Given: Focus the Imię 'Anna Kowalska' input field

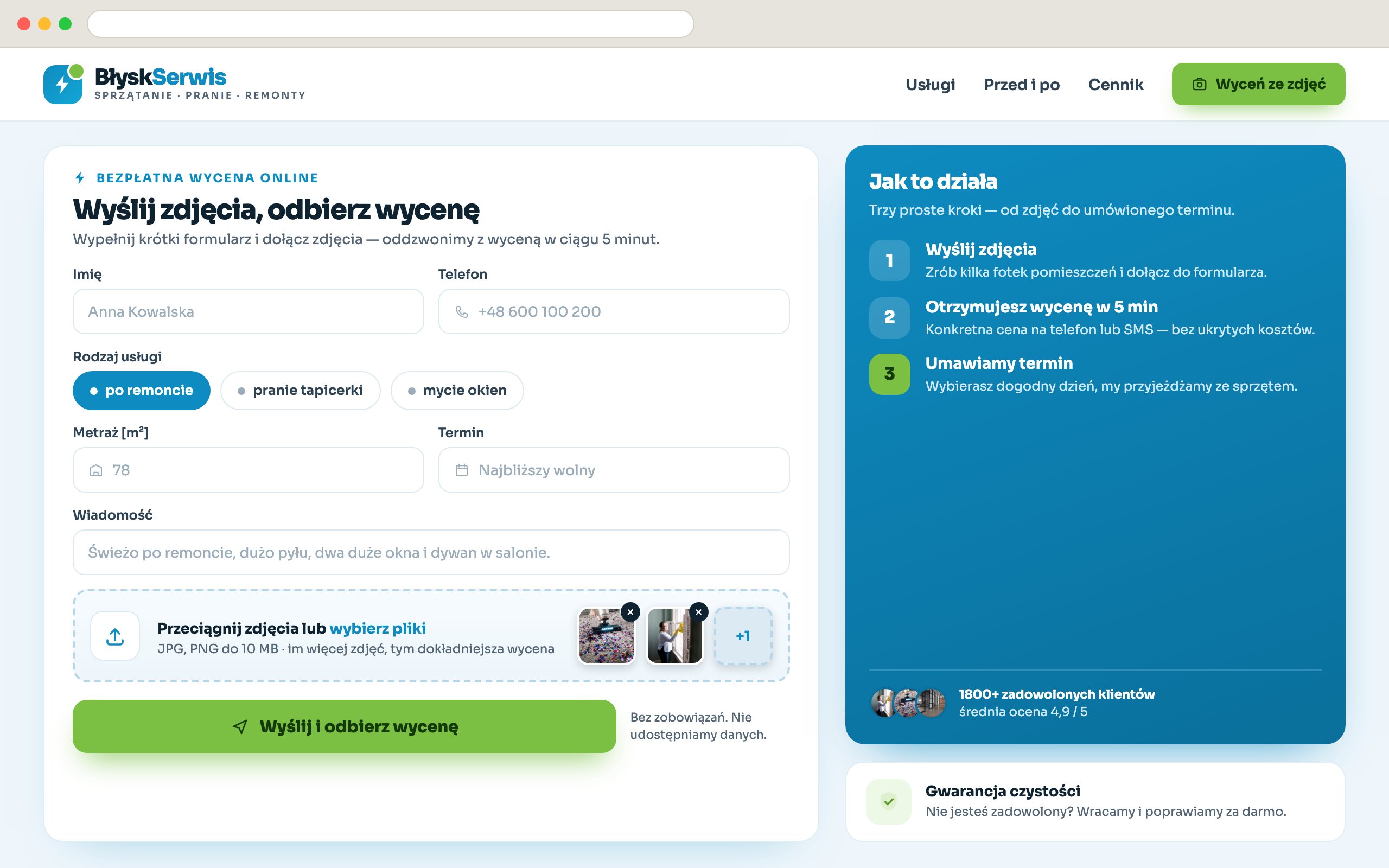Looking at the screenshot, I should [x=248, y=312].
